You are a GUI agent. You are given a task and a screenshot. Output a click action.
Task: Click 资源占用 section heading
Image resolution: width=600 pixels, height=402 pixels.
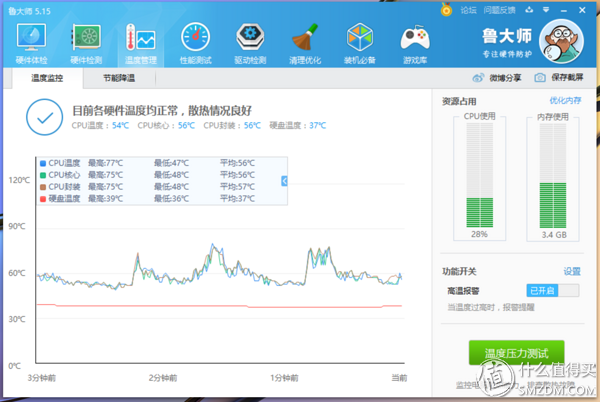[459, 101]
